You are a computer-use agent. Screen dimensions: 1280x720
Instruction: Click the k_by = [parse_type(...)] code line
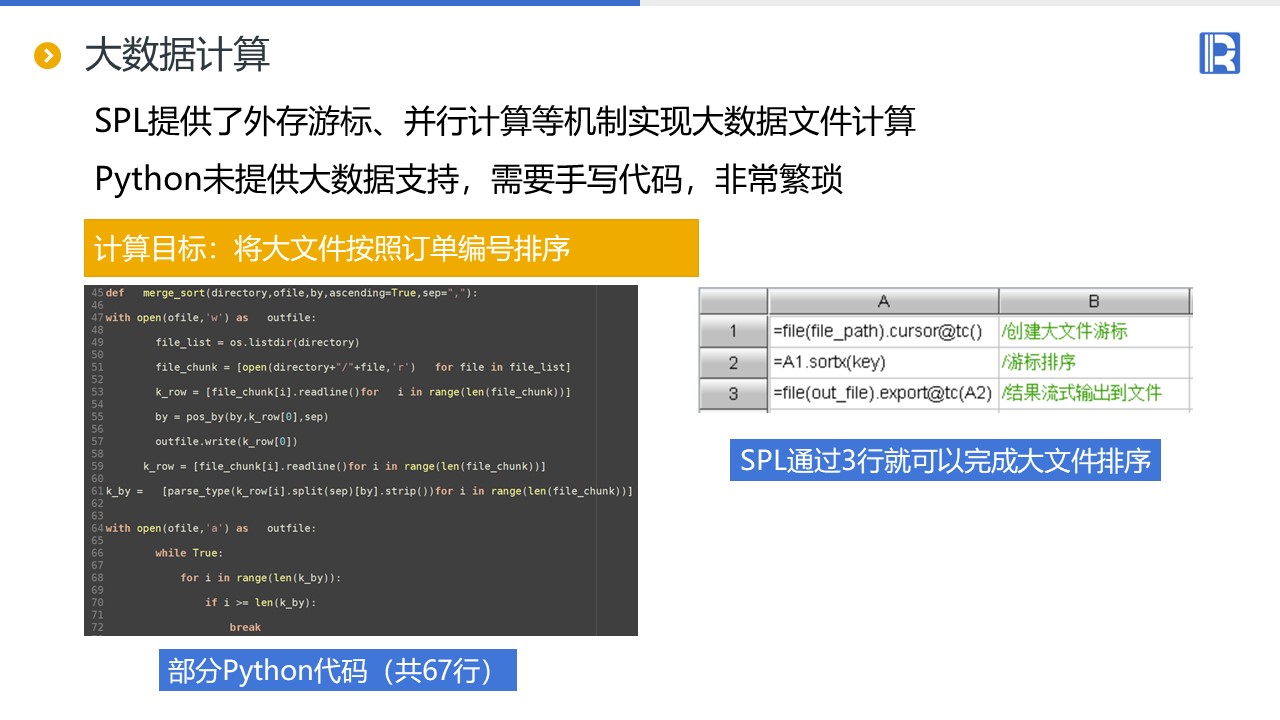369,491
